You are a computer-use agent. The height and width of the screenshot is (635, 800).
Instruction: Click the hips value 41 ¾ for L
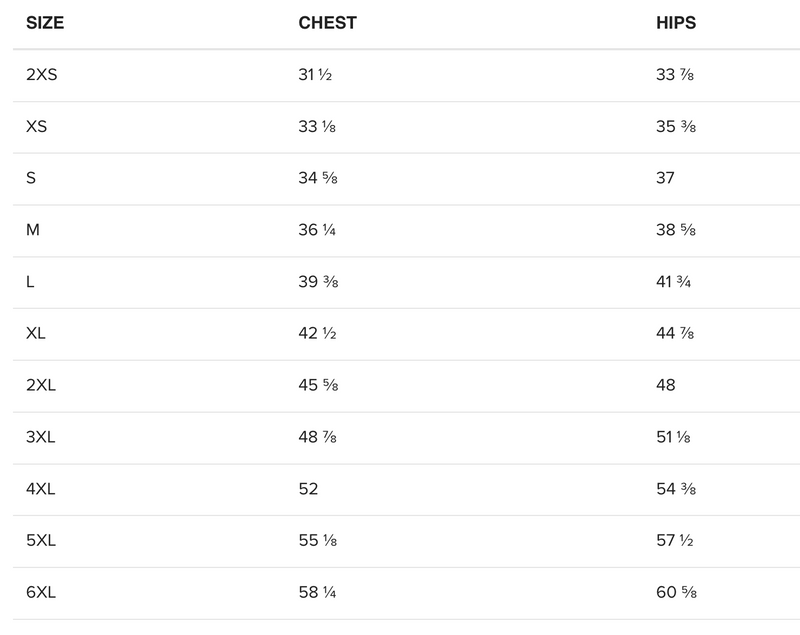tap(674, 282)
